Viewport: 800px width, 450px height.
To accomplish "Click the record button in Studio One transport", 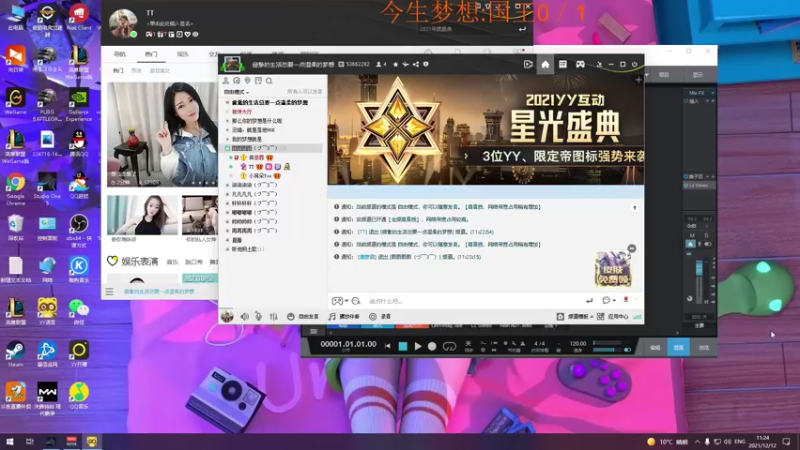I will (432, 346).
